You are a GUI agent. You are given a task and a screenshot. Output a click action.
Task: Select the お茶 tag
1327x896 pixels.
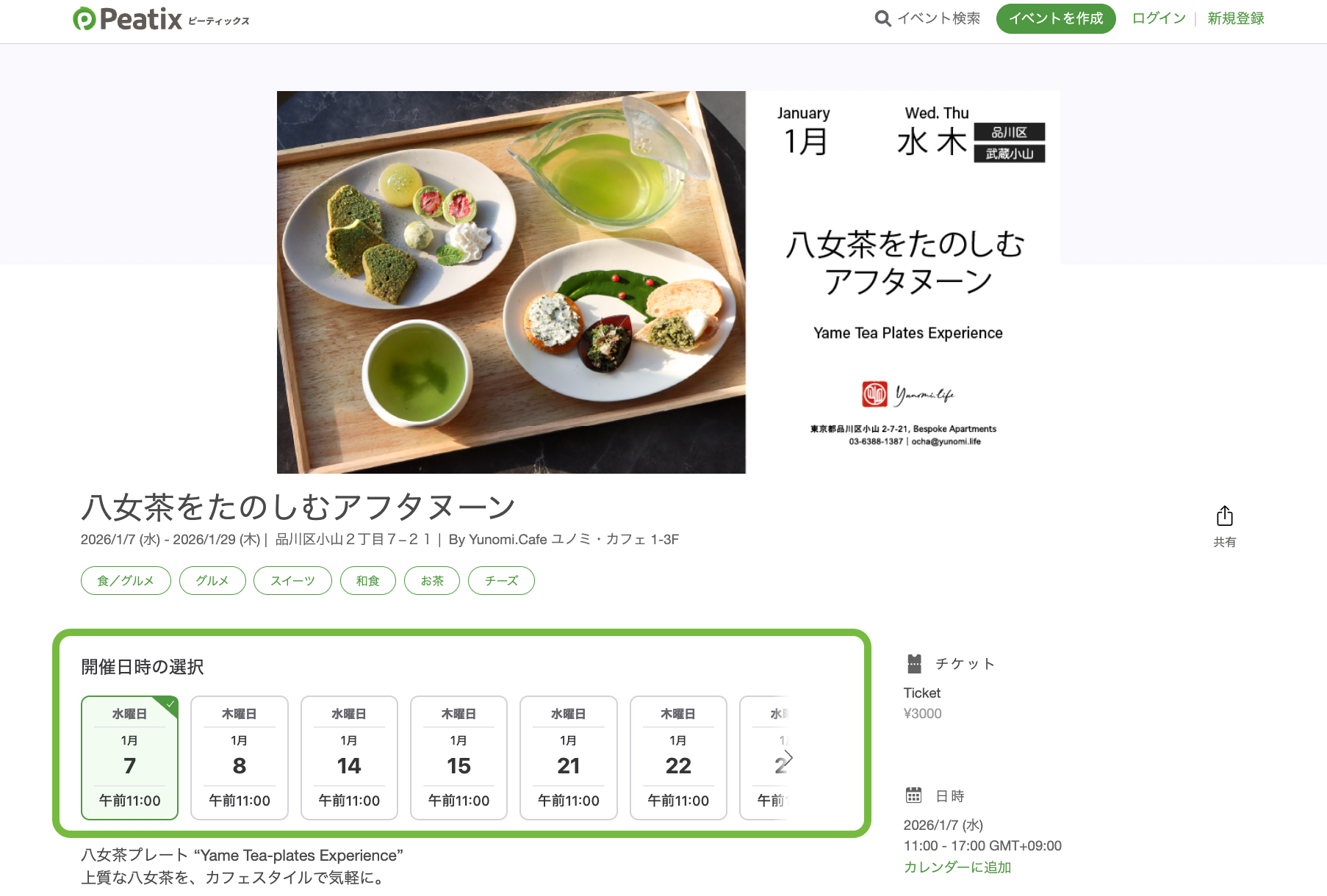pos(432,580)
